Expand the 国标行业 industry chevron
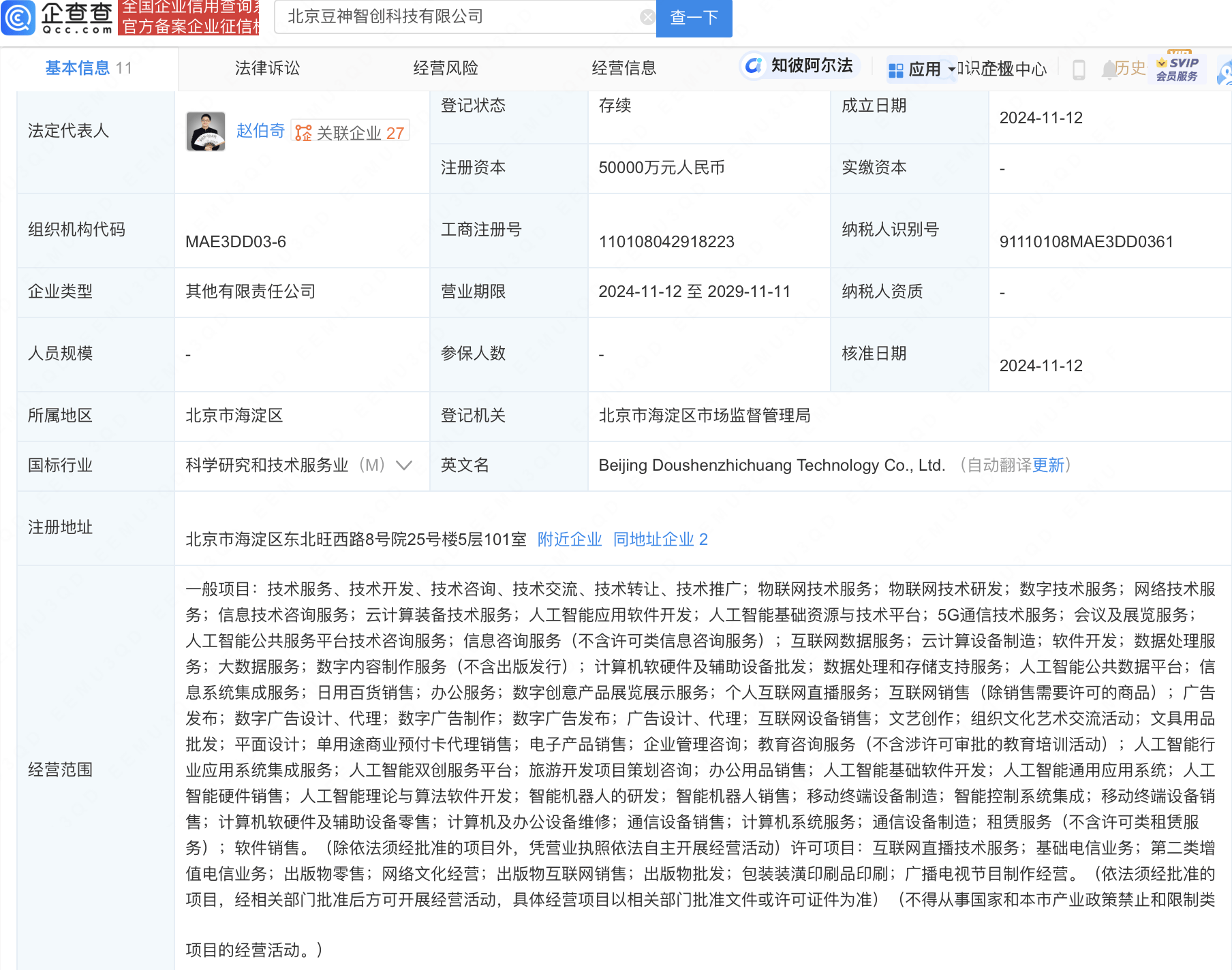Viewport: 1232px width, 970px height. point(404,465)
